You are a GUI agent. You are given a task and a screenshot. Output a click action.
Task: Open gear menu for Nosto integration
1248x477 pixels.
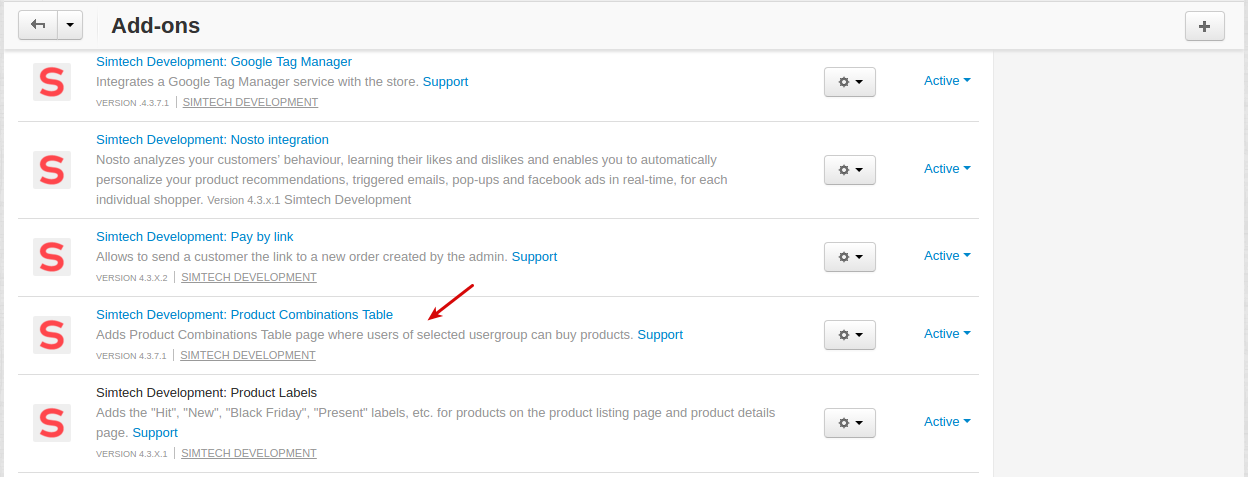pos(850,170)
